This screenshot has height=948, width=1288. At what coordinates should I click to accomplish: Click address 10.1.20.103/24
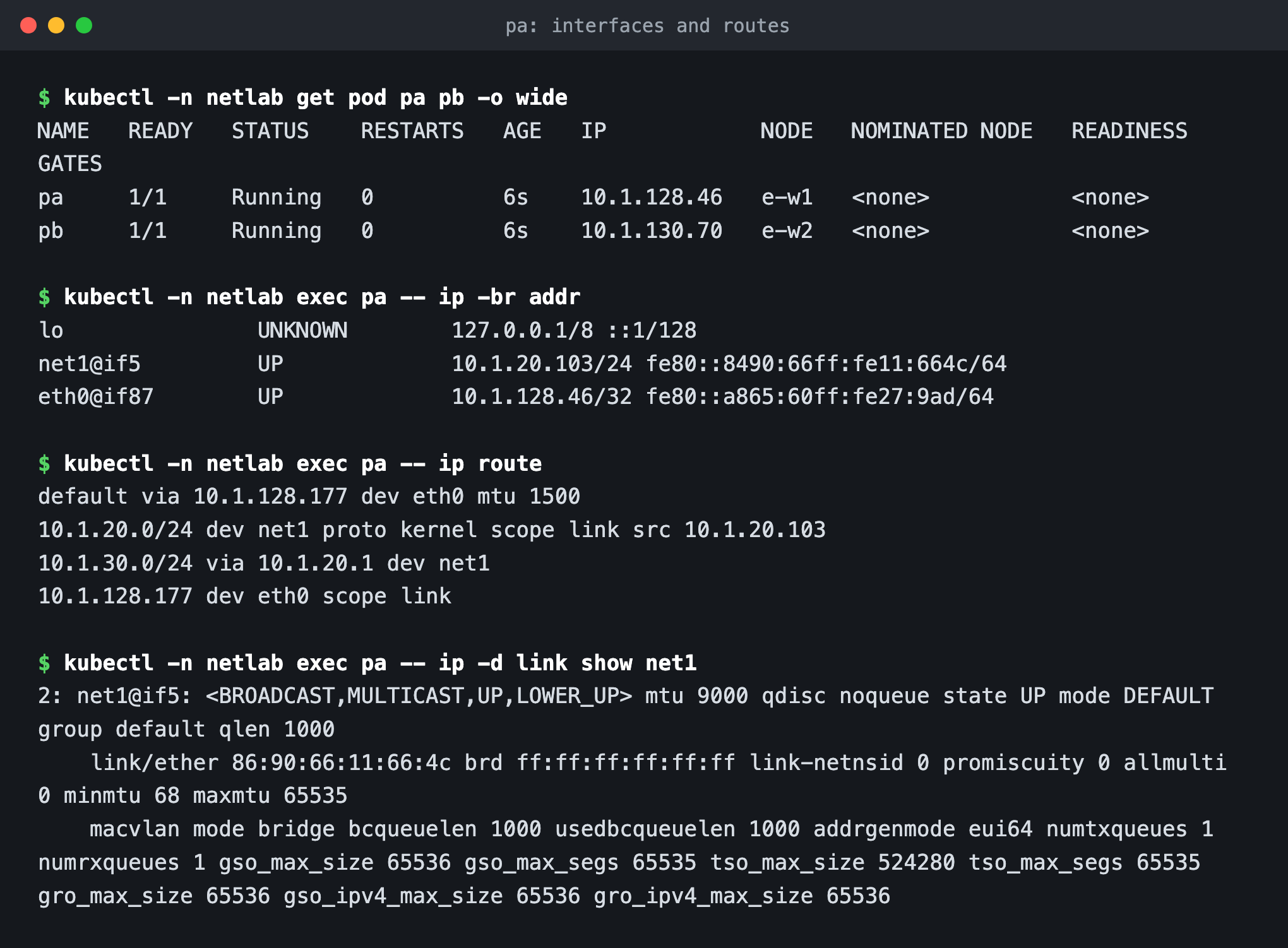pyautogui.click(x=542, y=364)
